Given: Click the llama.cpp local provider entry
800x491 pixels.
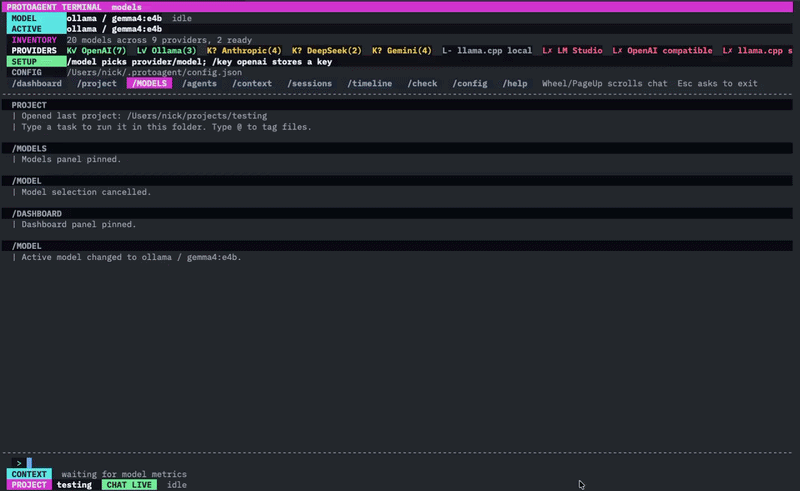Looking at the screenshot, I should pos(487,51).
